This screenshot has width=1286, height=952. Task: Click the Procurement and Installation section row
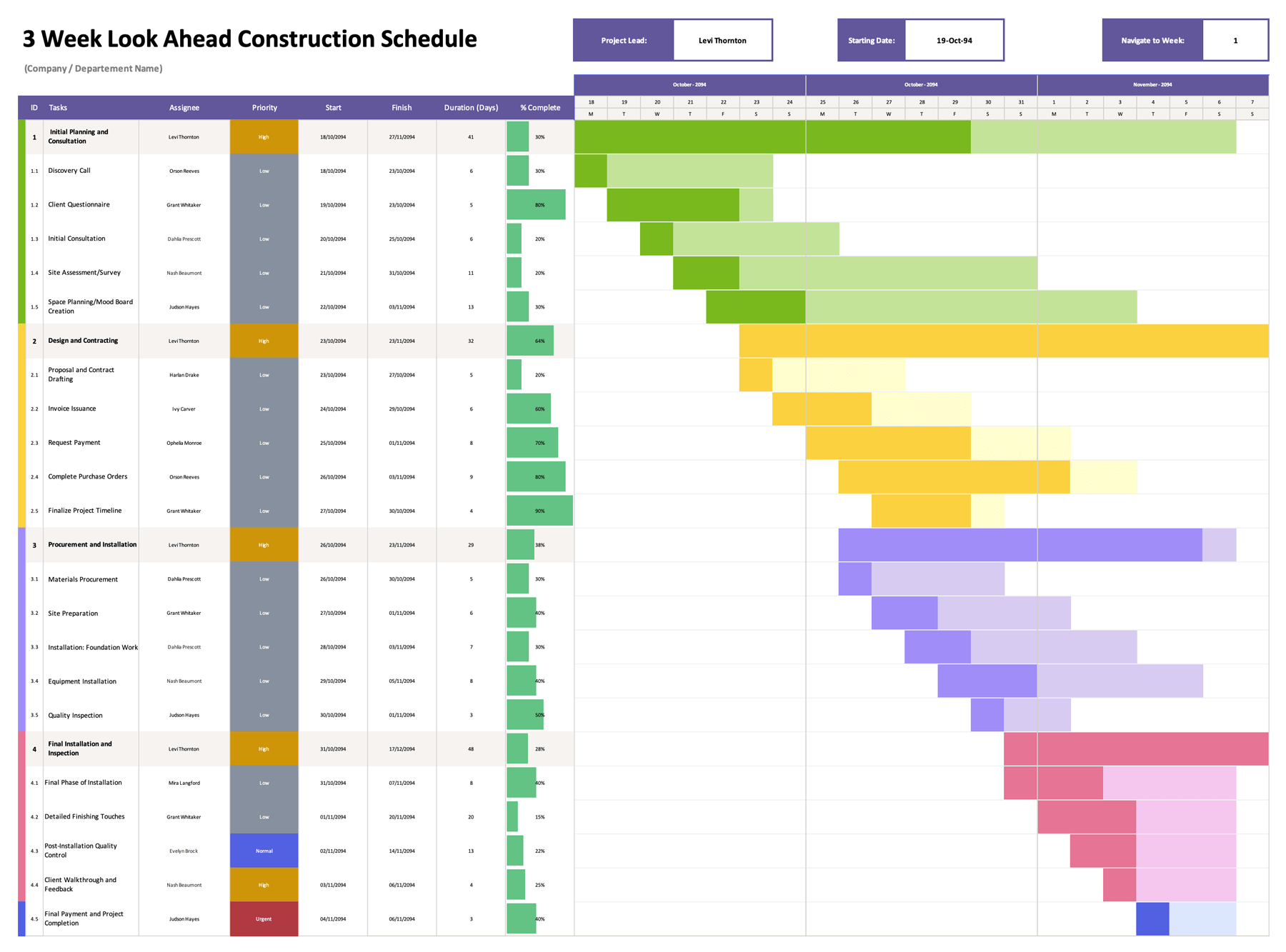pos(92,545)
